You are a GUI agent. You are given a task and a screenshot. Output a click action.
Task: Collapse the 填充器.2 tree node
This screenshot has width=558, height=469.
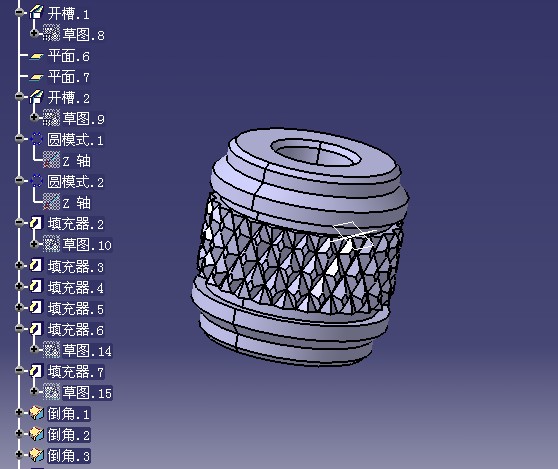point(19,223)
